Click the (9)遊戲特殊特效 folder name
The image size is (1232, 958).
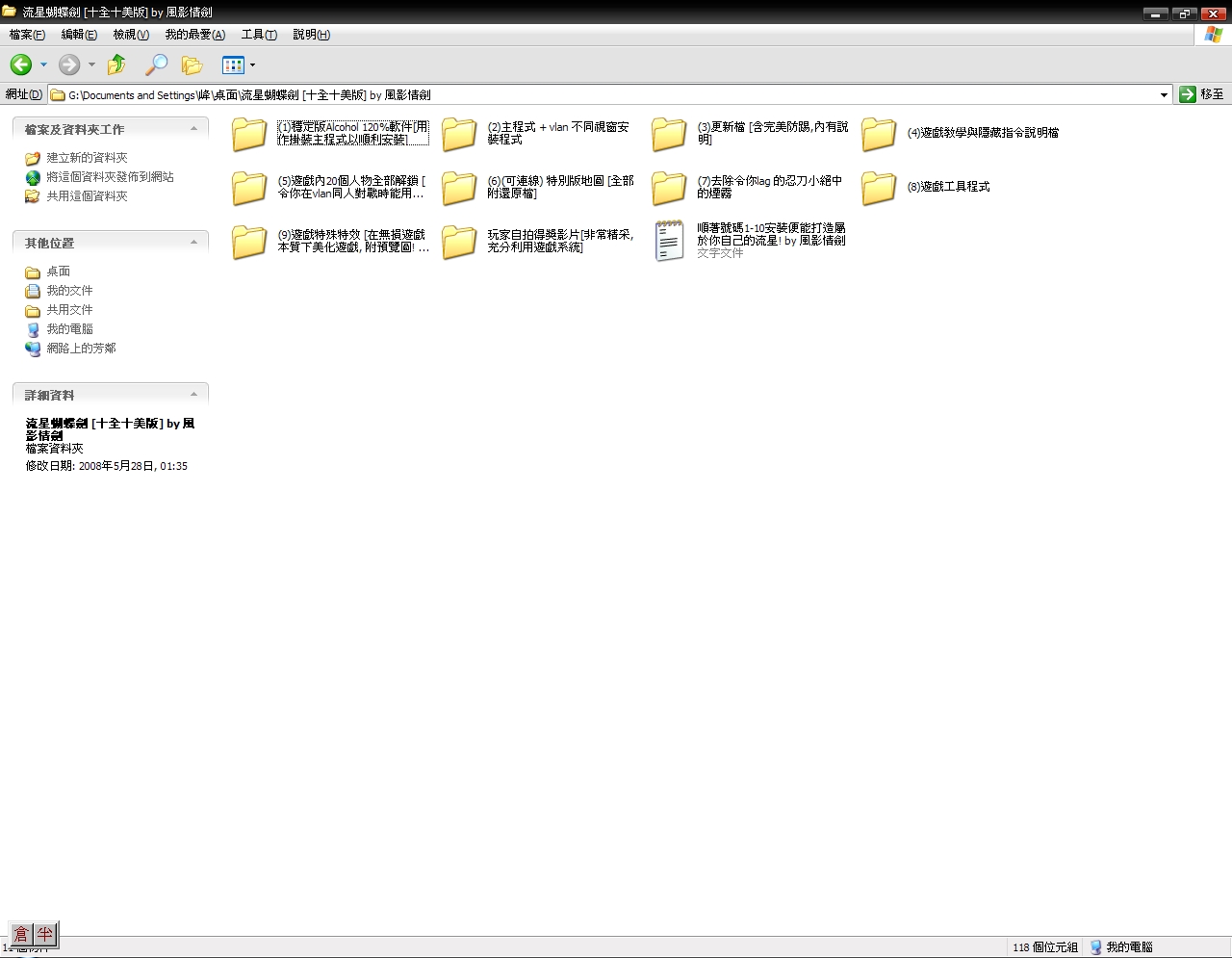click(x=353, y=241)
